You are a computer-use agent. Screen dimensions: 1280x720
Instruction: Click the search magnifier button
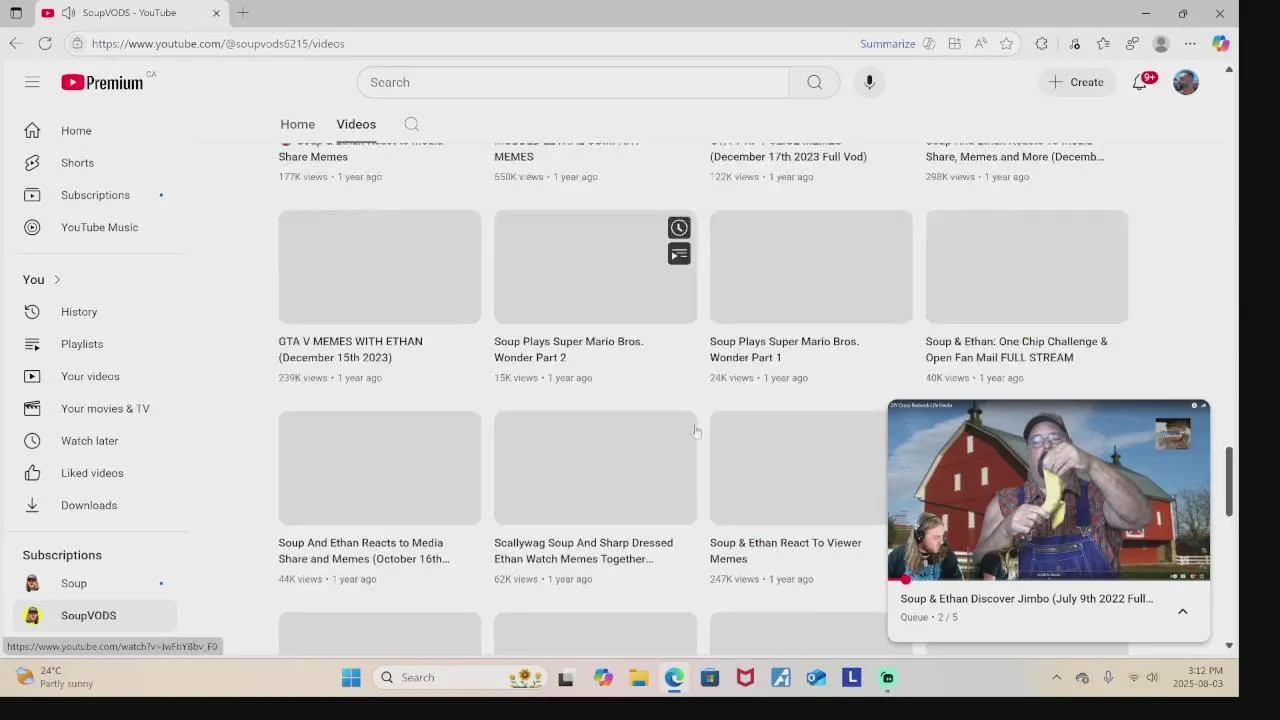point(814,82)
